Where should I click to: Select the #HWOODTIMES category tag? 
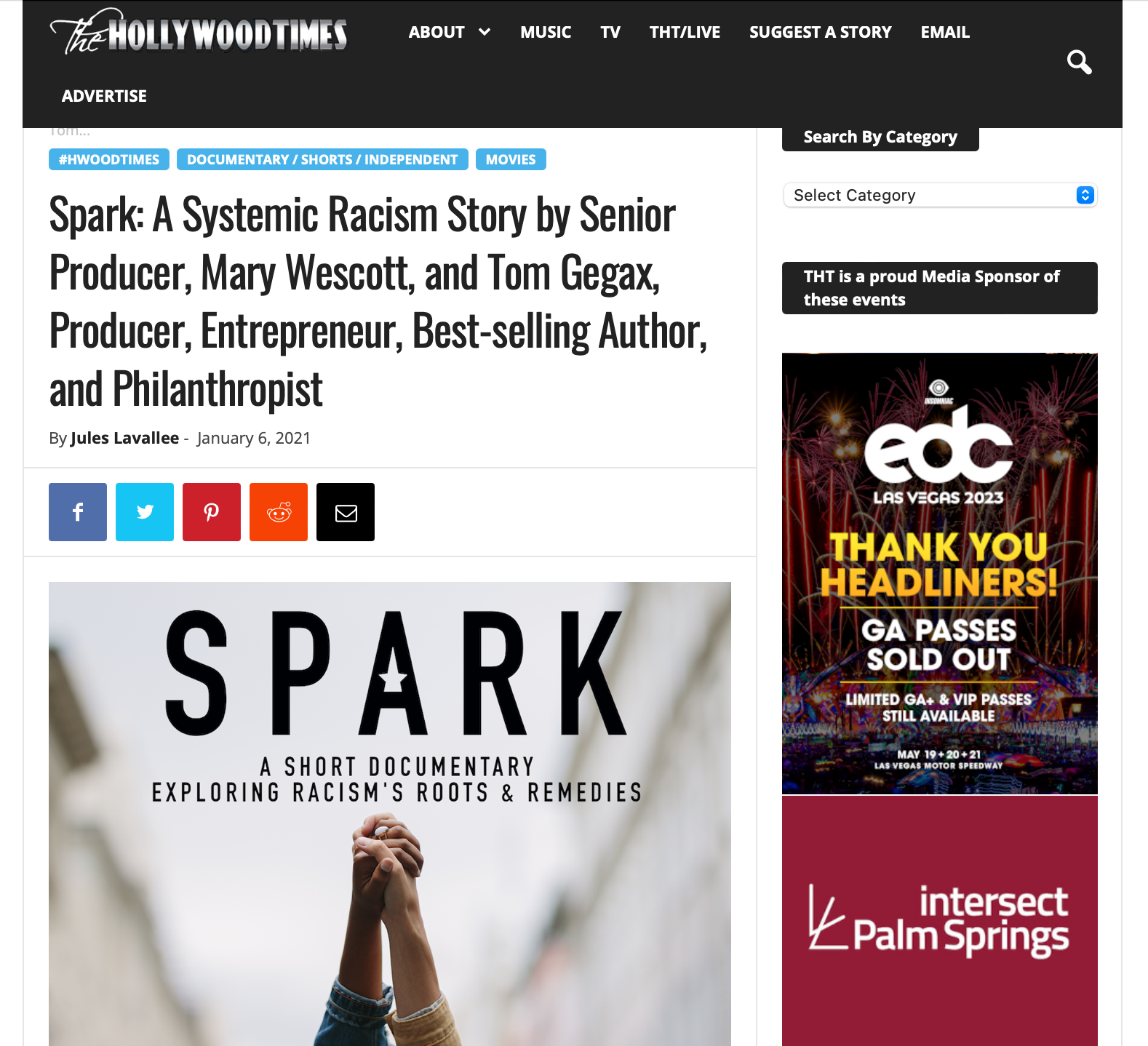109,159
